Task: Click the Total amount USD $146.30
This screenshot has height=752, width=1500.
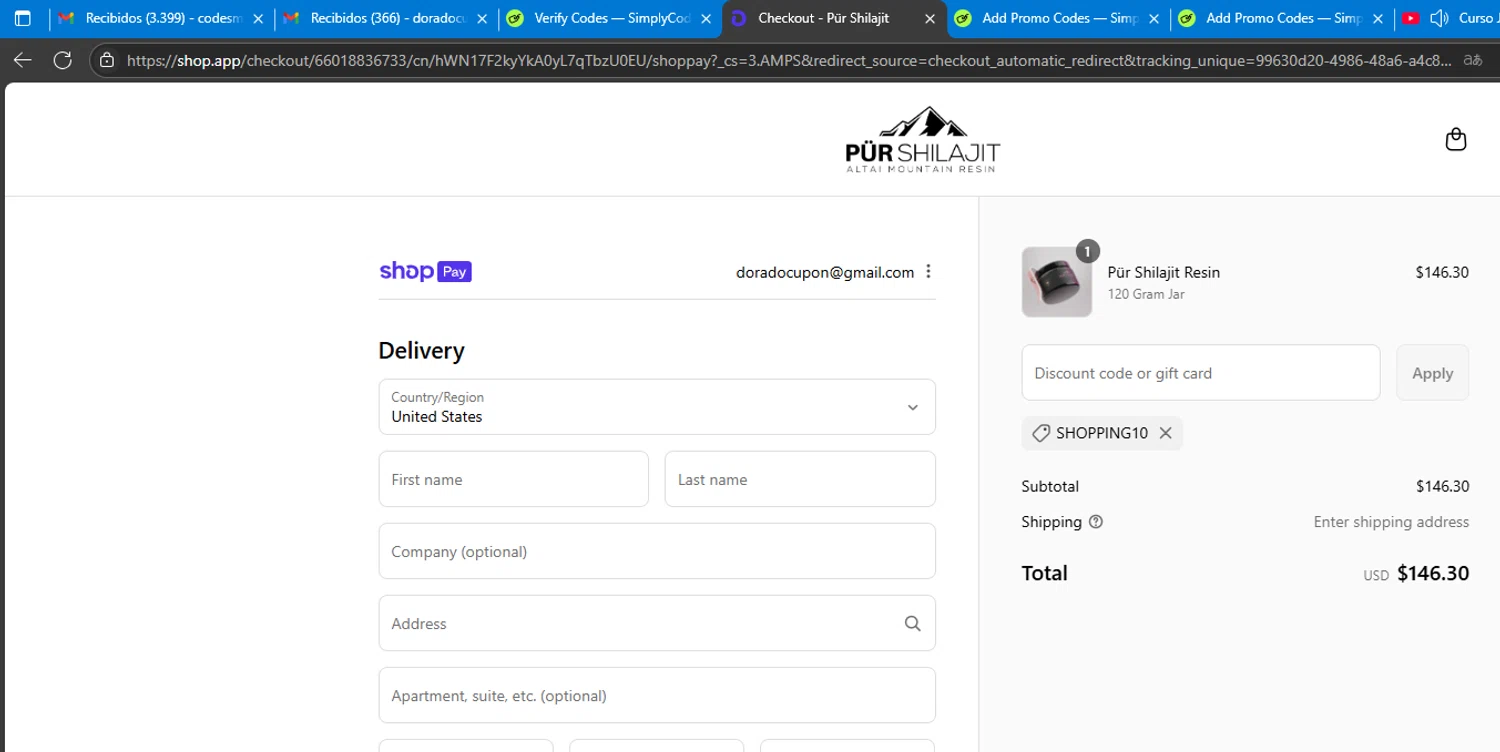Action: (x=1416, y=574)
